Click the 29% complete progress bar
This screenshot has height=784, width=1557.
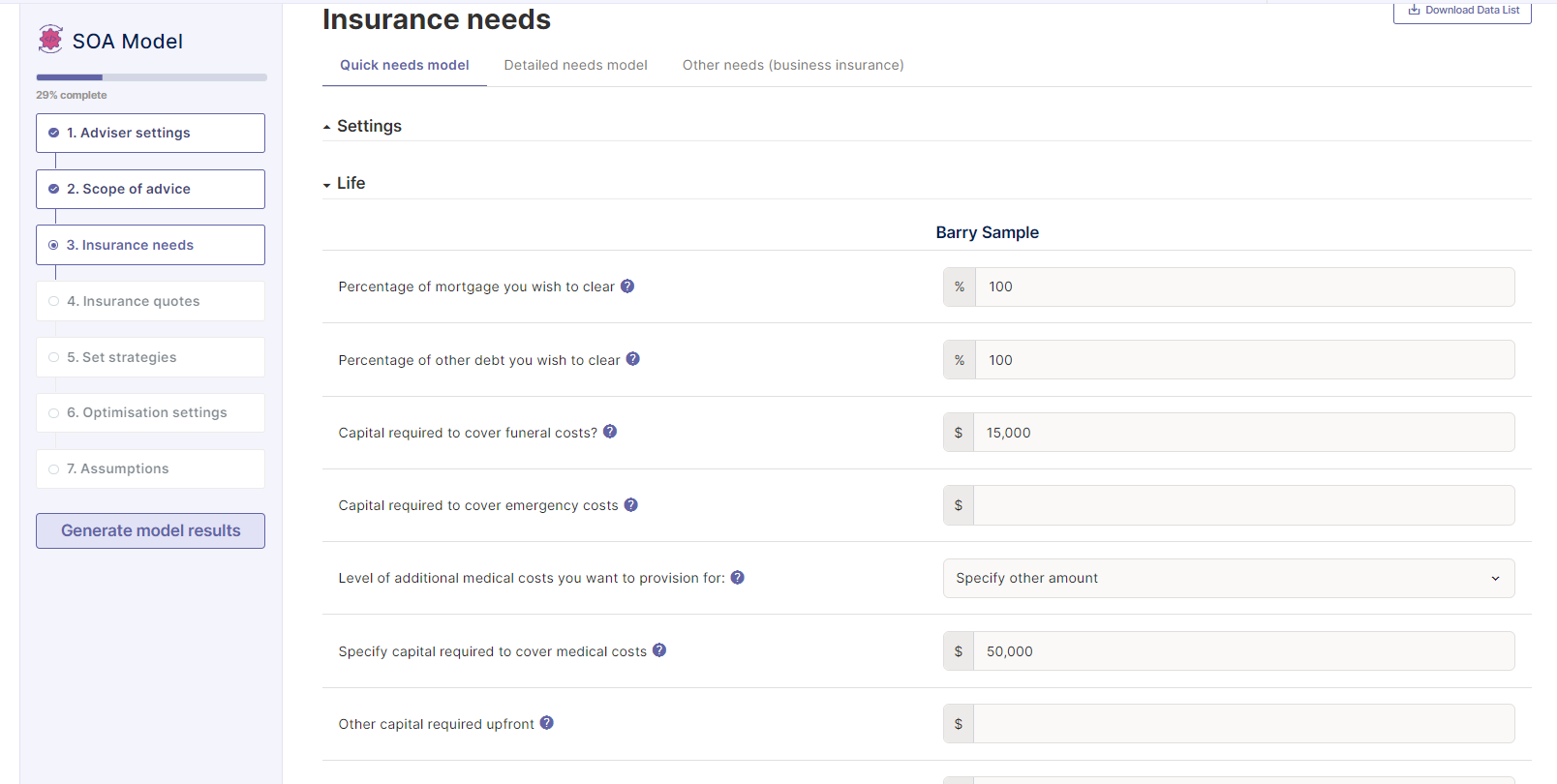(x=151, y=77)
